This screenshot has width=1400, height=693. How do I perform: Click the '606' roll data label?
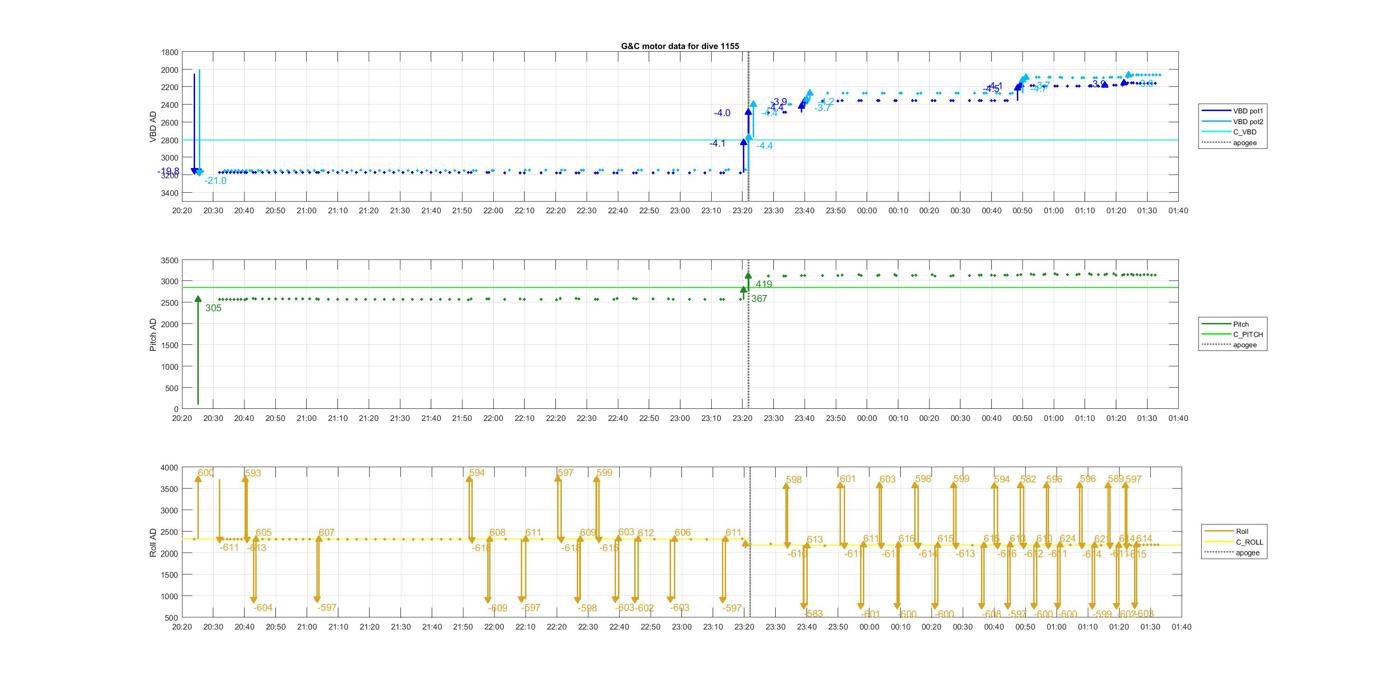[682, 533]
